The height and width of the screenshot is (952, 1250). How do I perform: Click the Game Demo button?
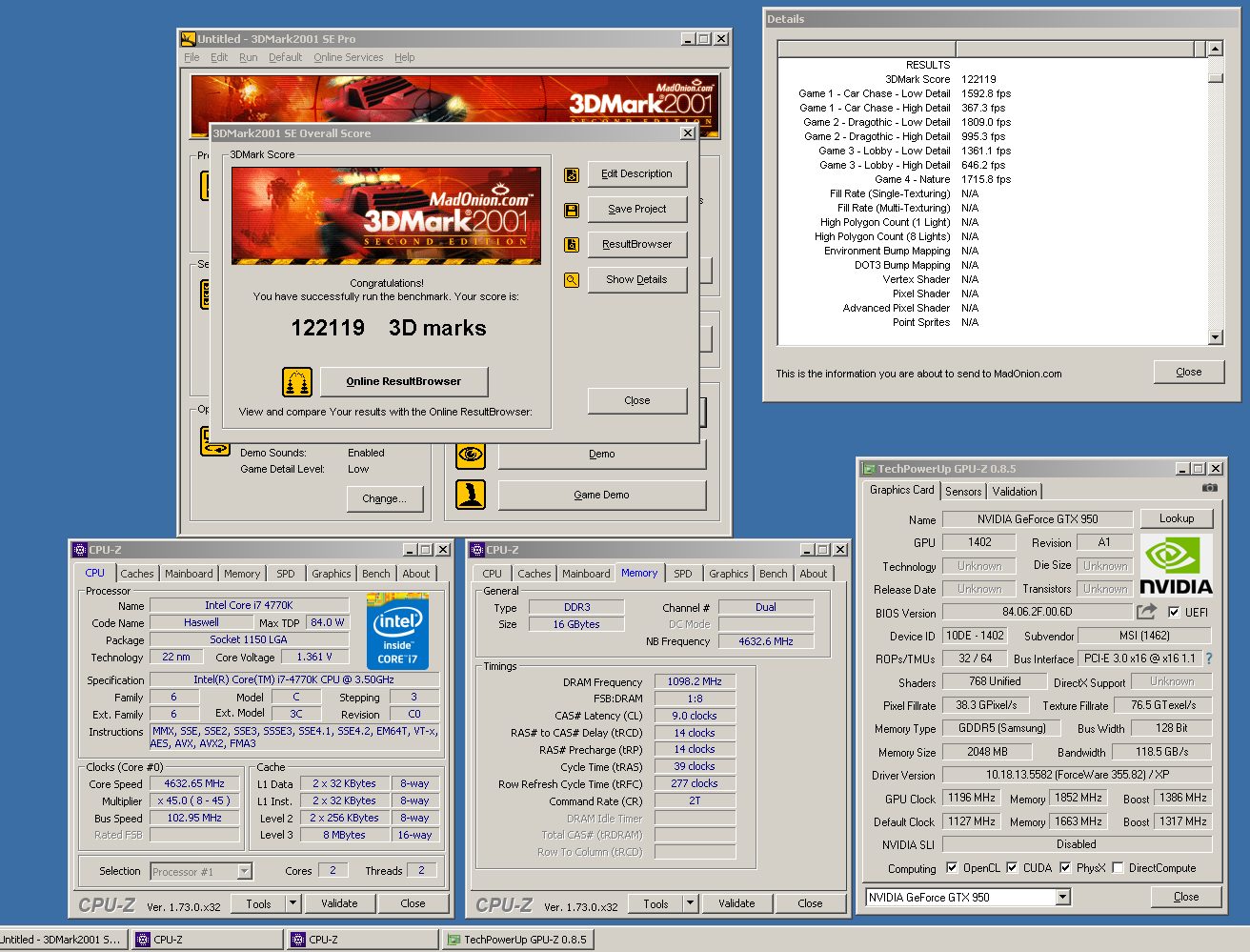(x=601, y=496)
